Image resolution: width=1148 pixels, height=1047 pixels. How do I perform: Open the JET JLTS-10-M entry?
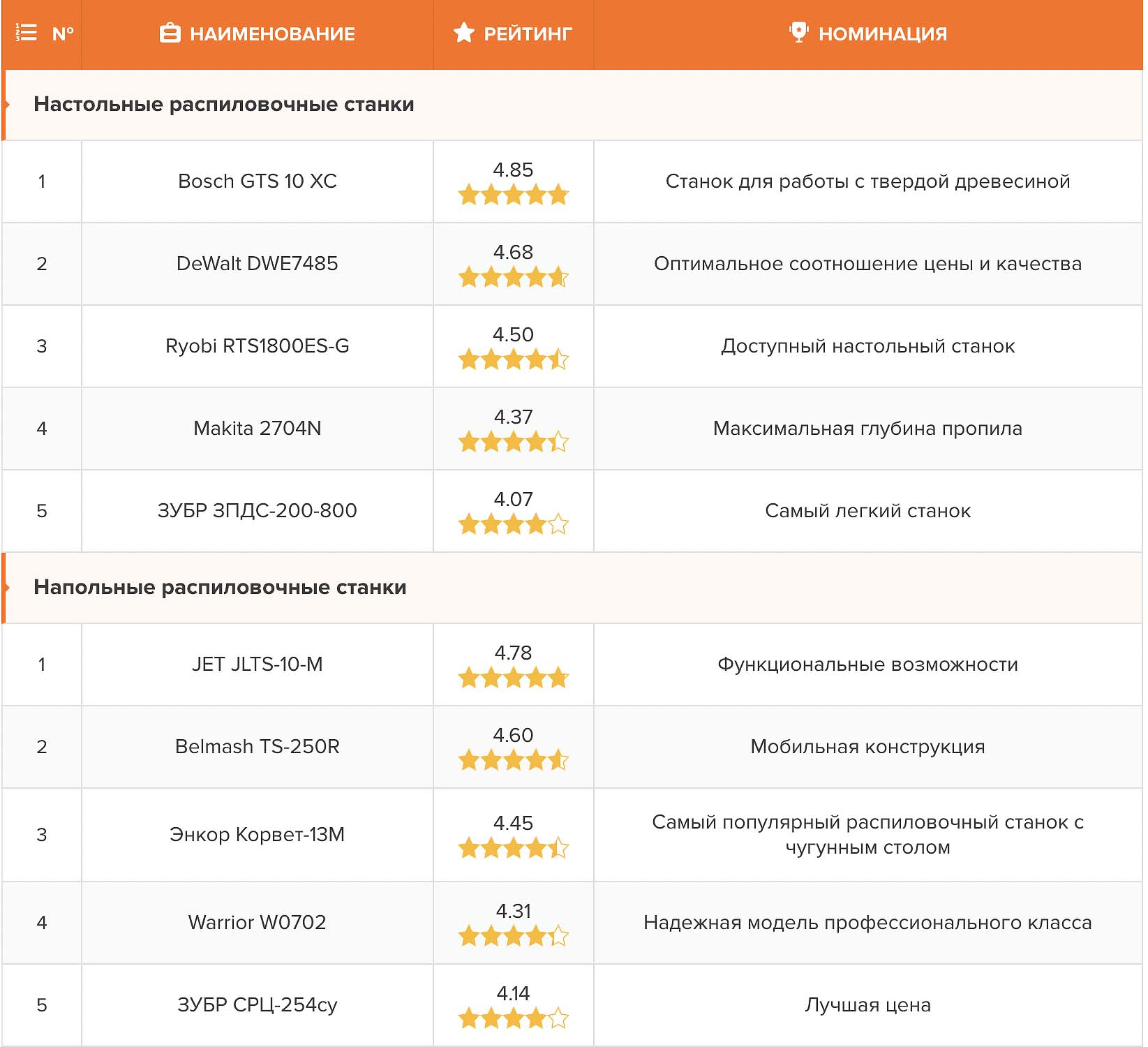coord(257,664)
